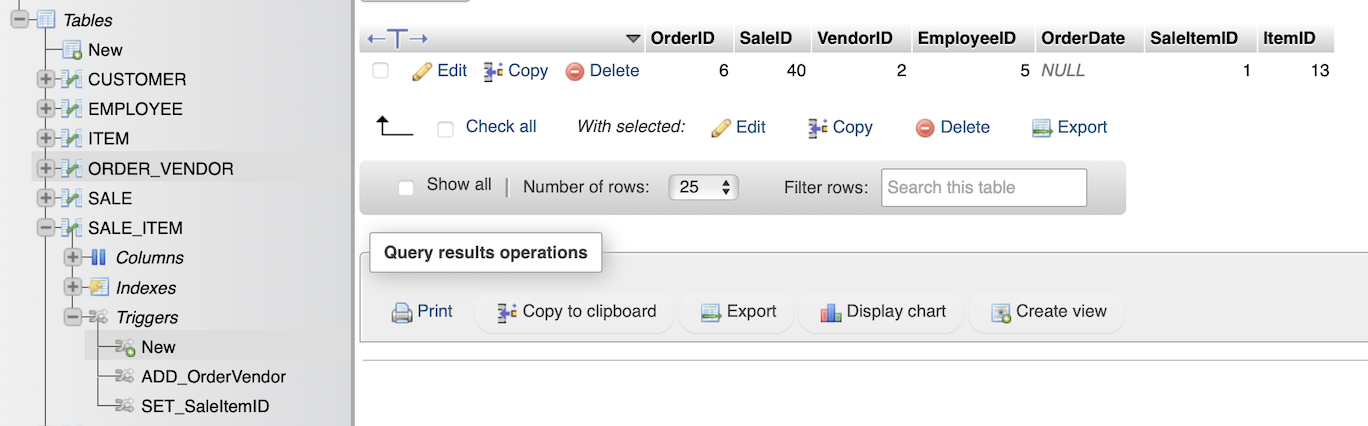Open the Number of rows dropdown

(x=703, y=187)
